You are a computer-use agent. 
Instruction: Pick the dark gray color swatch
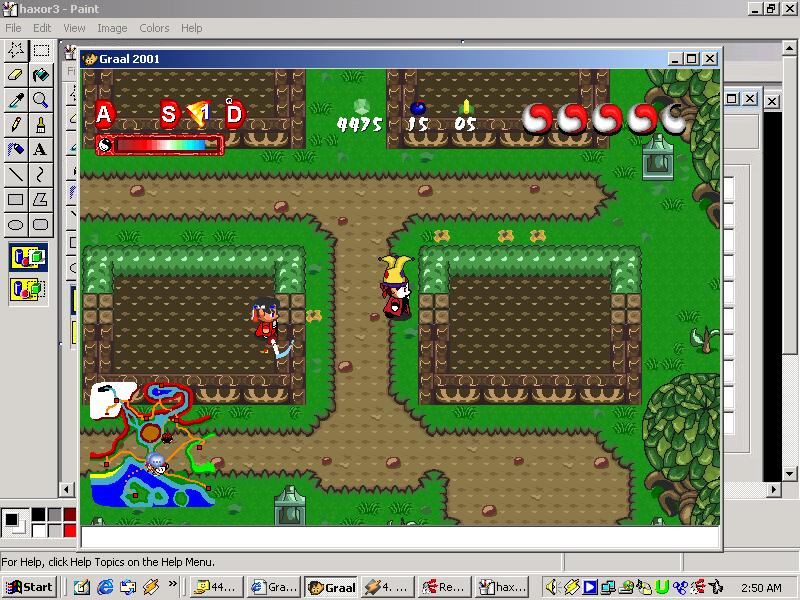click(x=54, y=514)
